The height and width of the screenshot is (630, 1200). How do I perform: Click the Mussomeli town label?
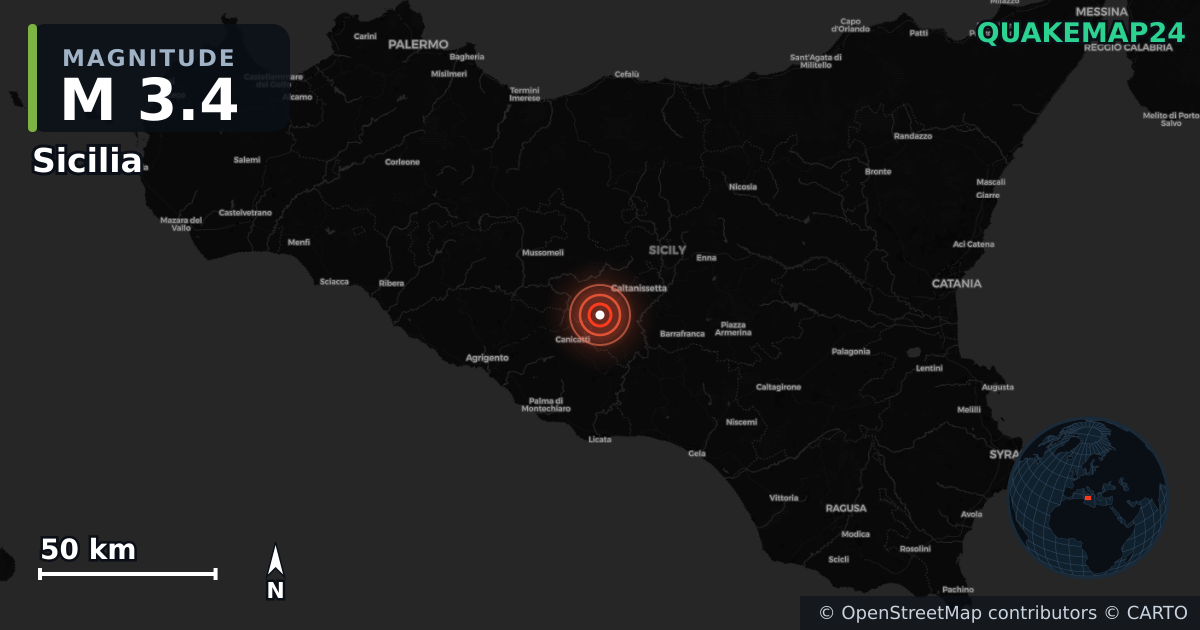(x=543, y=253)
